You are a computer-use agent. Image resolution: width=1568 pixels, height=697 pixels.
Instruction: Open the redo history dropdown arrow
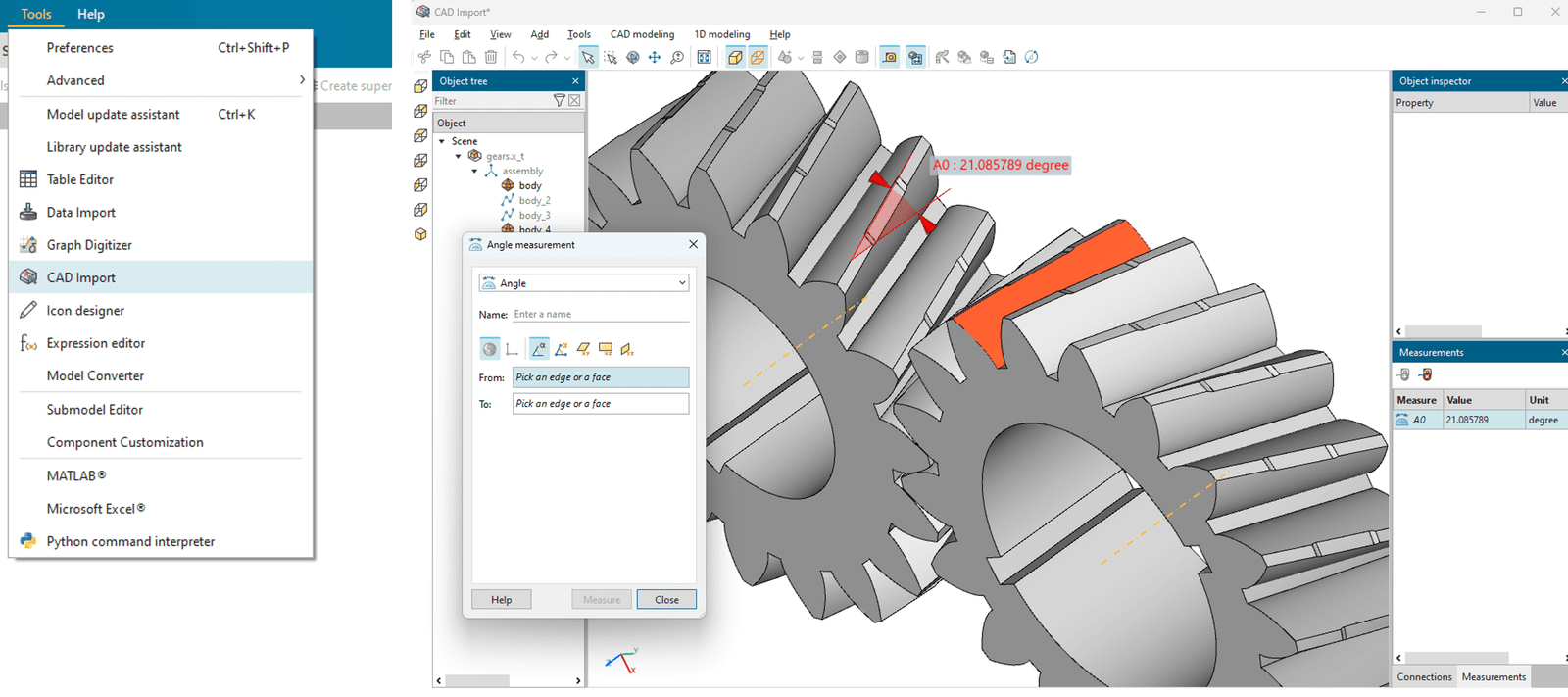tap(567, 58)
